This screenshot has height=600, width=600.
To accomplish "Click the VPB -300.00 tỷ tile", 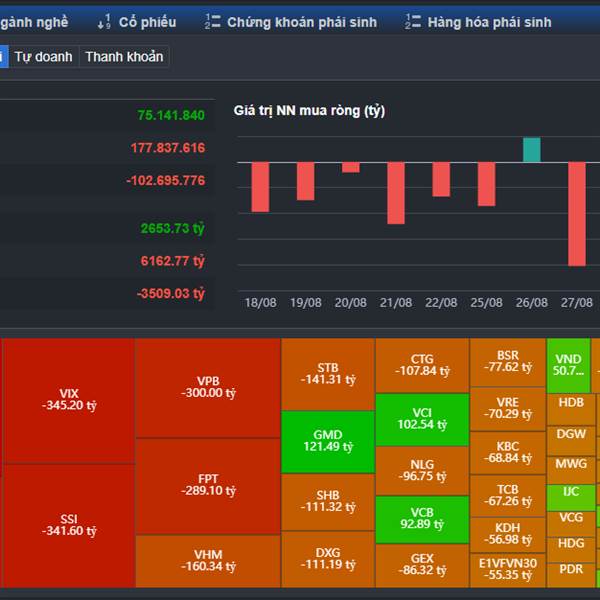I will (x=208, y=388).
